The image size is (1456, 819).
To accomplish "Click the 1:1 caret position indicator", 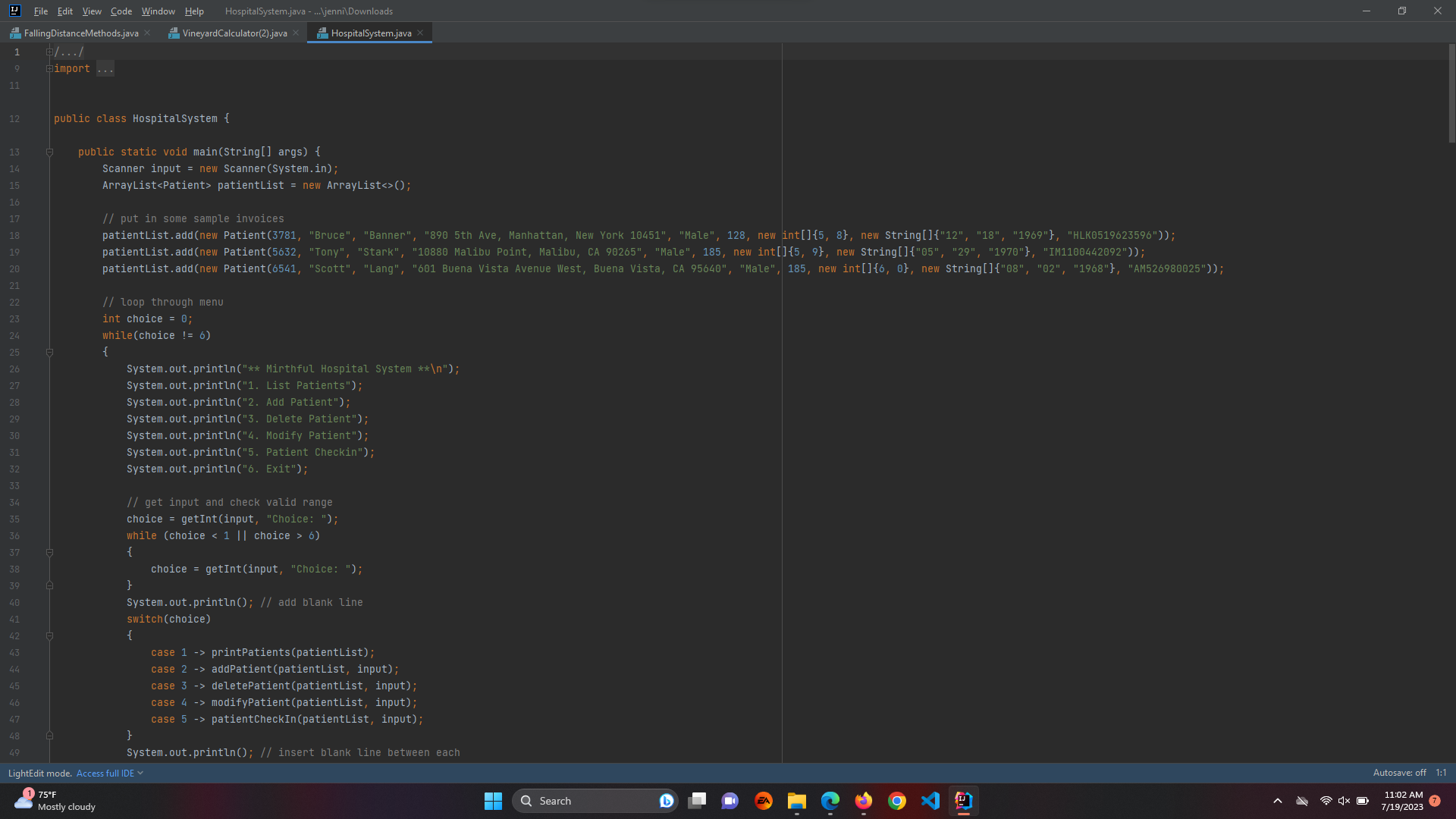I will coord(1441,773).
